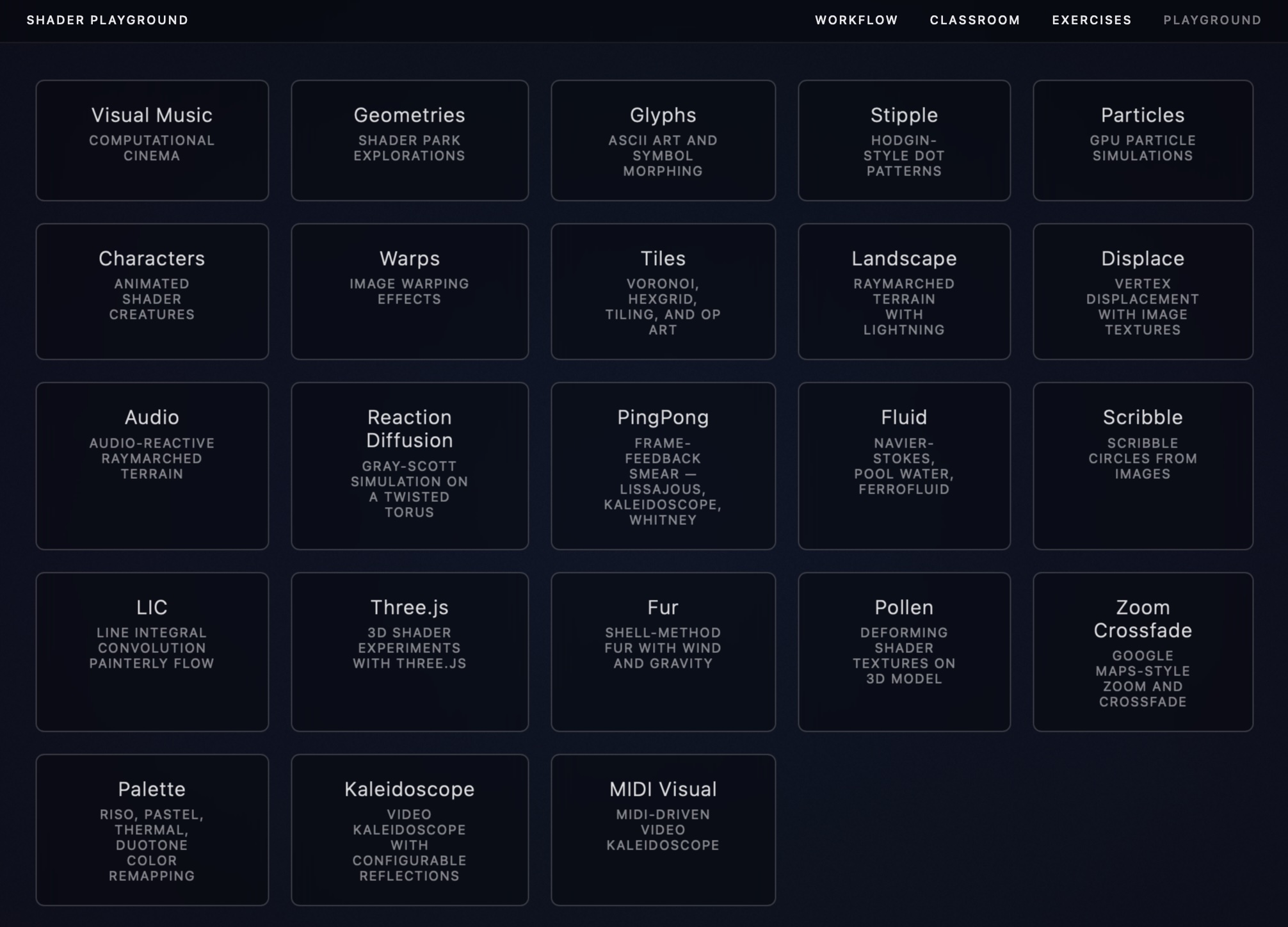Open the Geometries shader park card

click(410, 140)
